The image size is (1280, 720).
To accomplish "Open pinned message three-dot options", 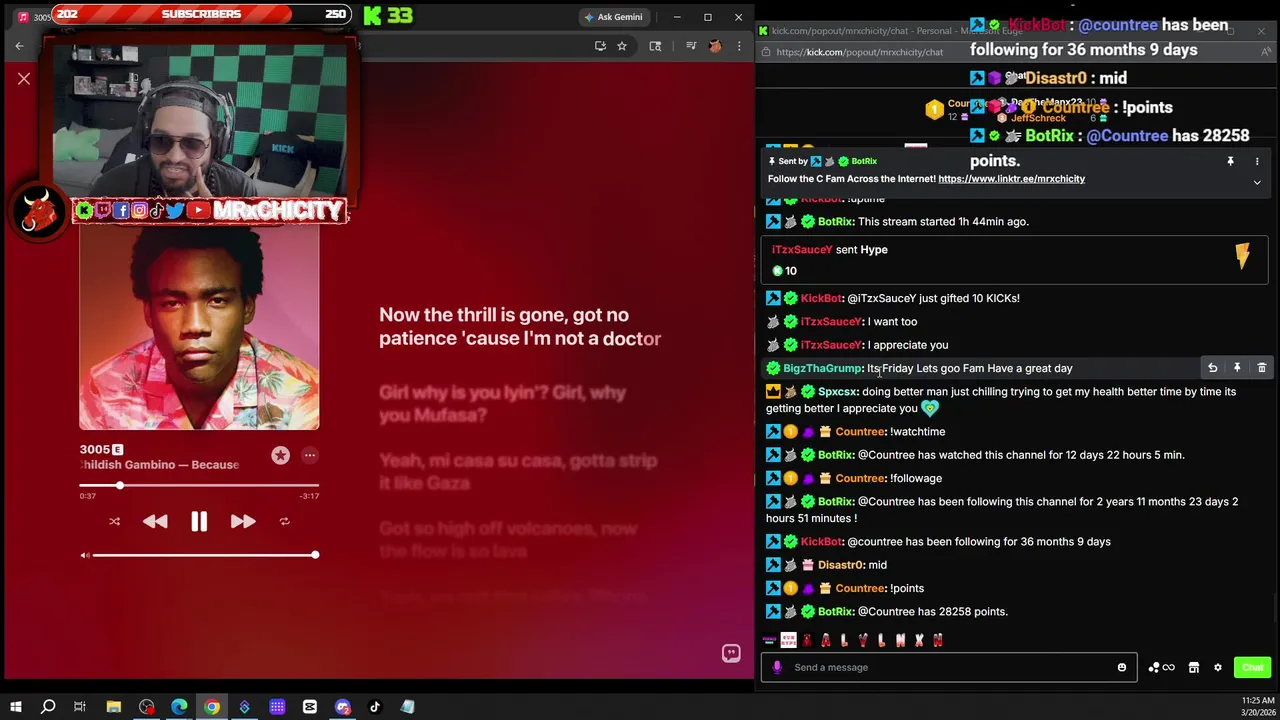I will click(1257, 161).
